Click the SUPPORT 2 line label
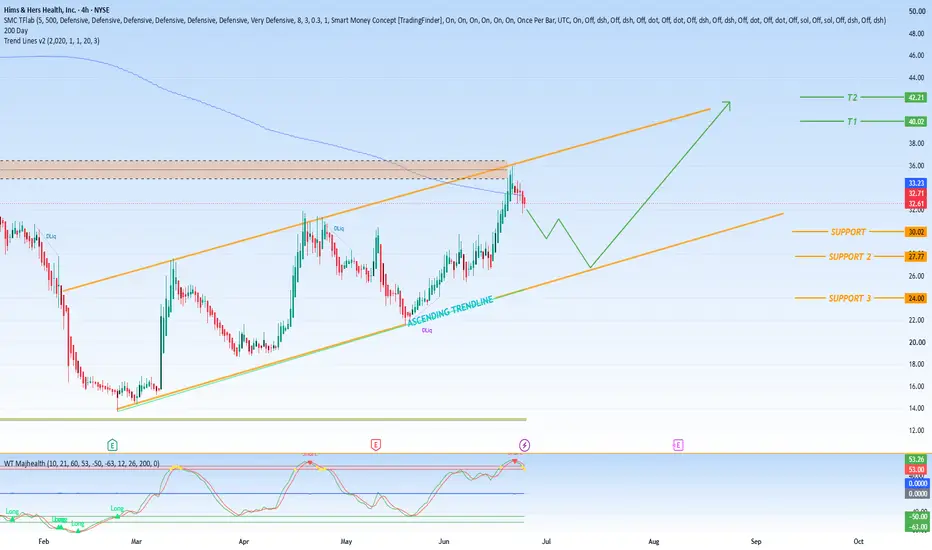932x550 pixels. [x=849, y=256]
